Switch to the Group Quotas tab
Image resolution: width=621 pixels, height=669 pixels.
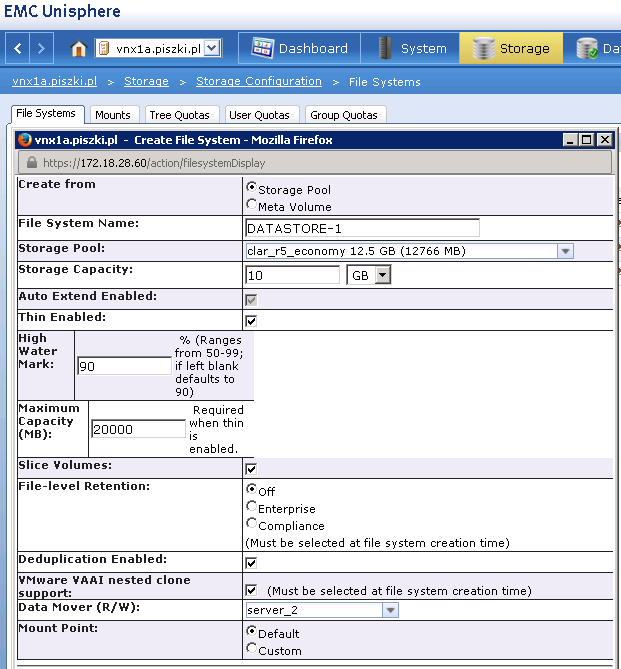(344, 115)
